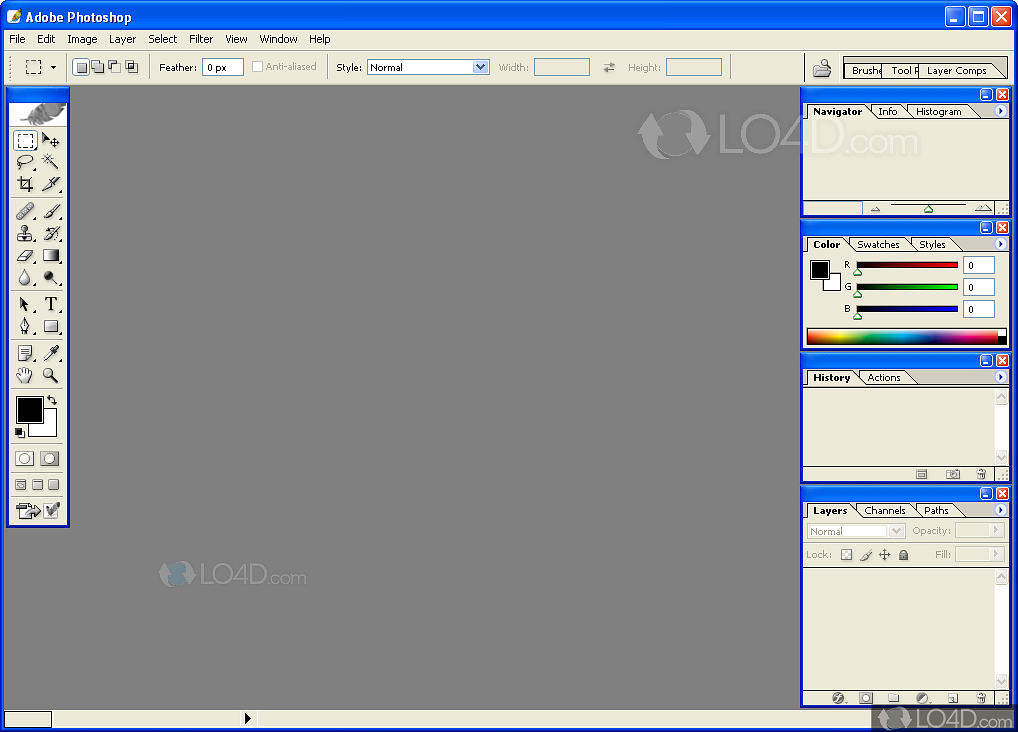
Task: Click the Gradient tool icon
Action: point(50,256)
